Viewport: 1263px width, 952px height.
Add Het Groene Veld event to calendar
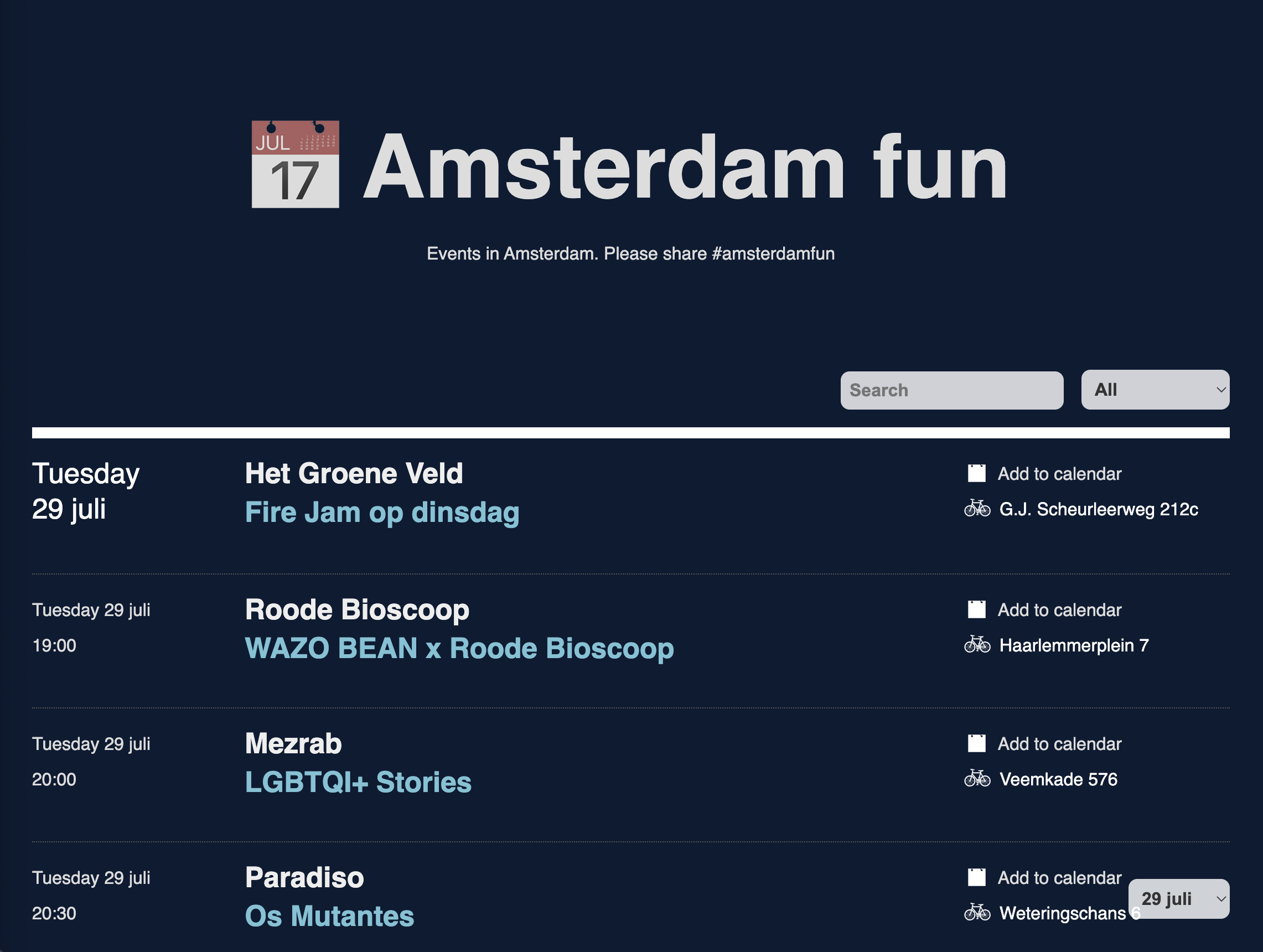click(x=1059, y=473)
